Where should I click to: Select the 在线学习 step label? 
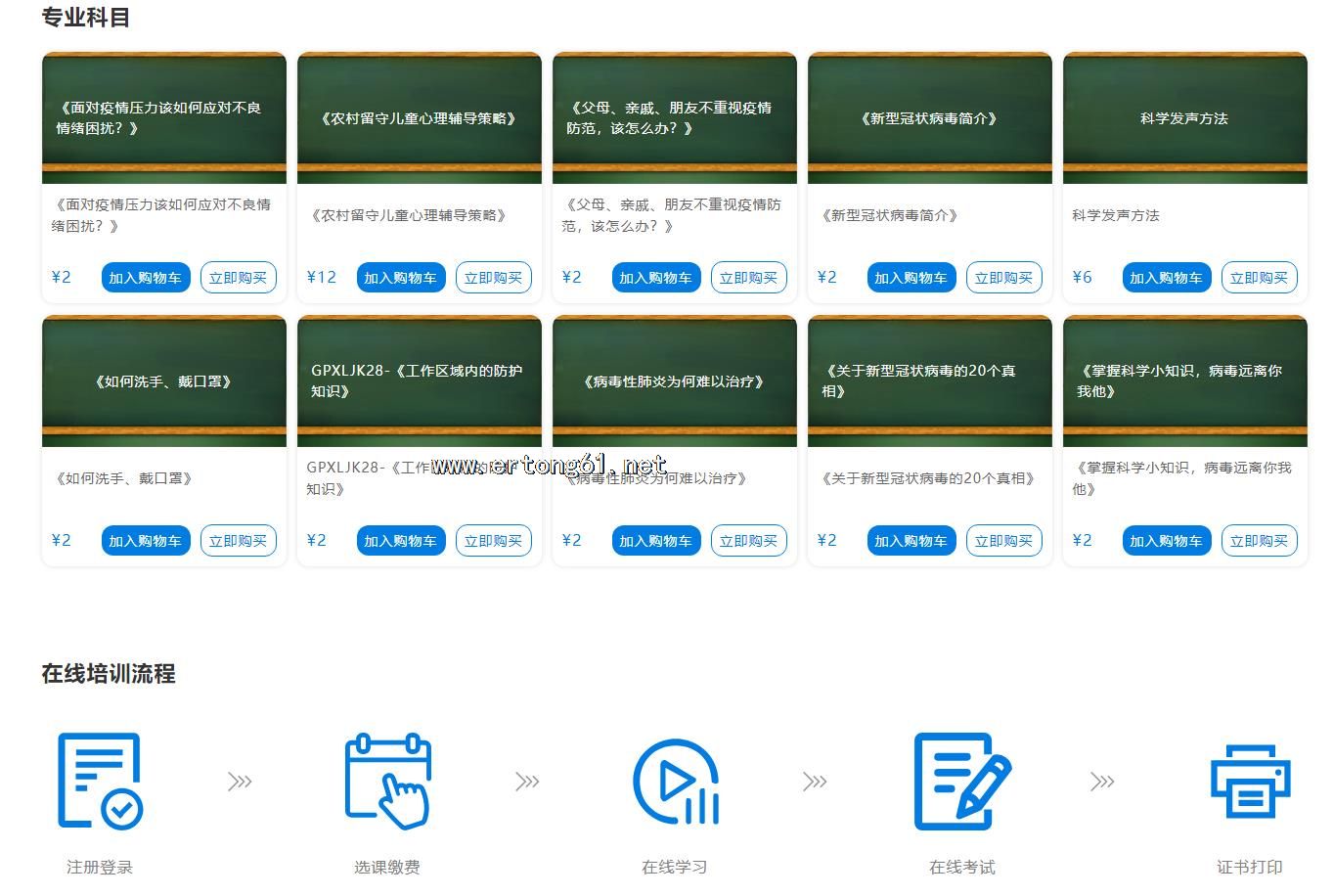click(x=674, y=867)
